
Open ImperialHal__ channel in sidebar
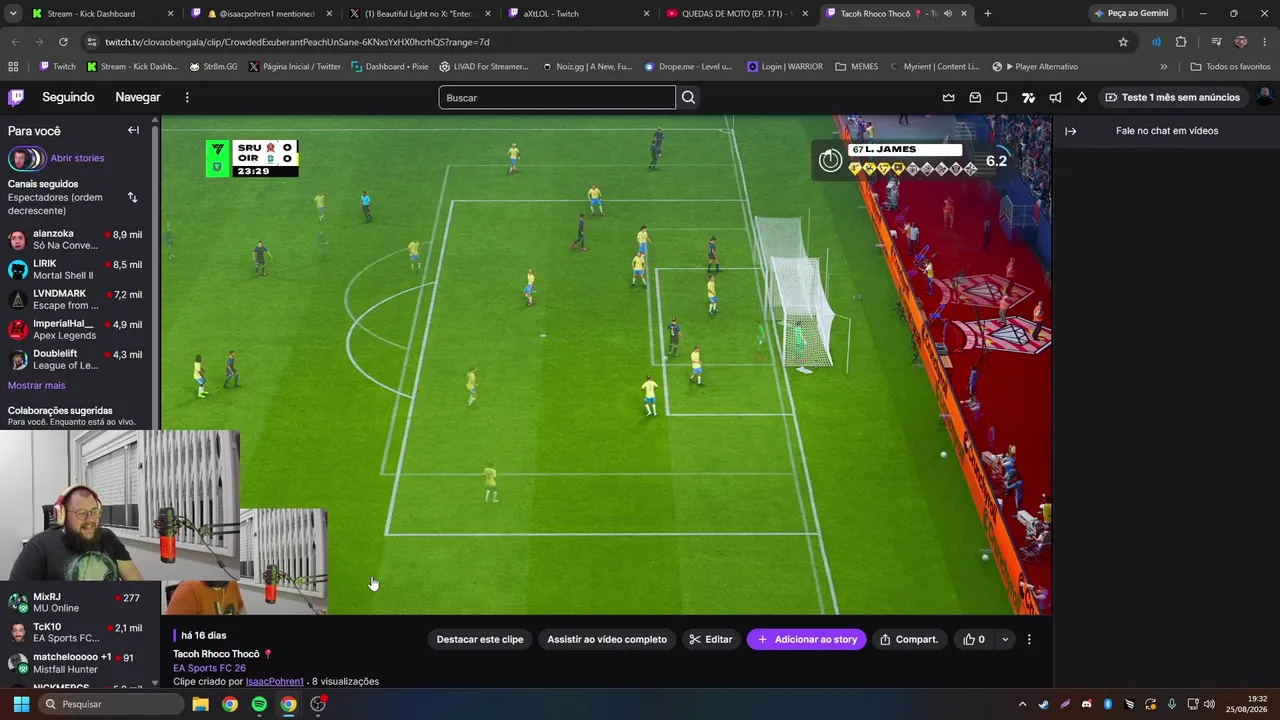click(x=76, y=329)
